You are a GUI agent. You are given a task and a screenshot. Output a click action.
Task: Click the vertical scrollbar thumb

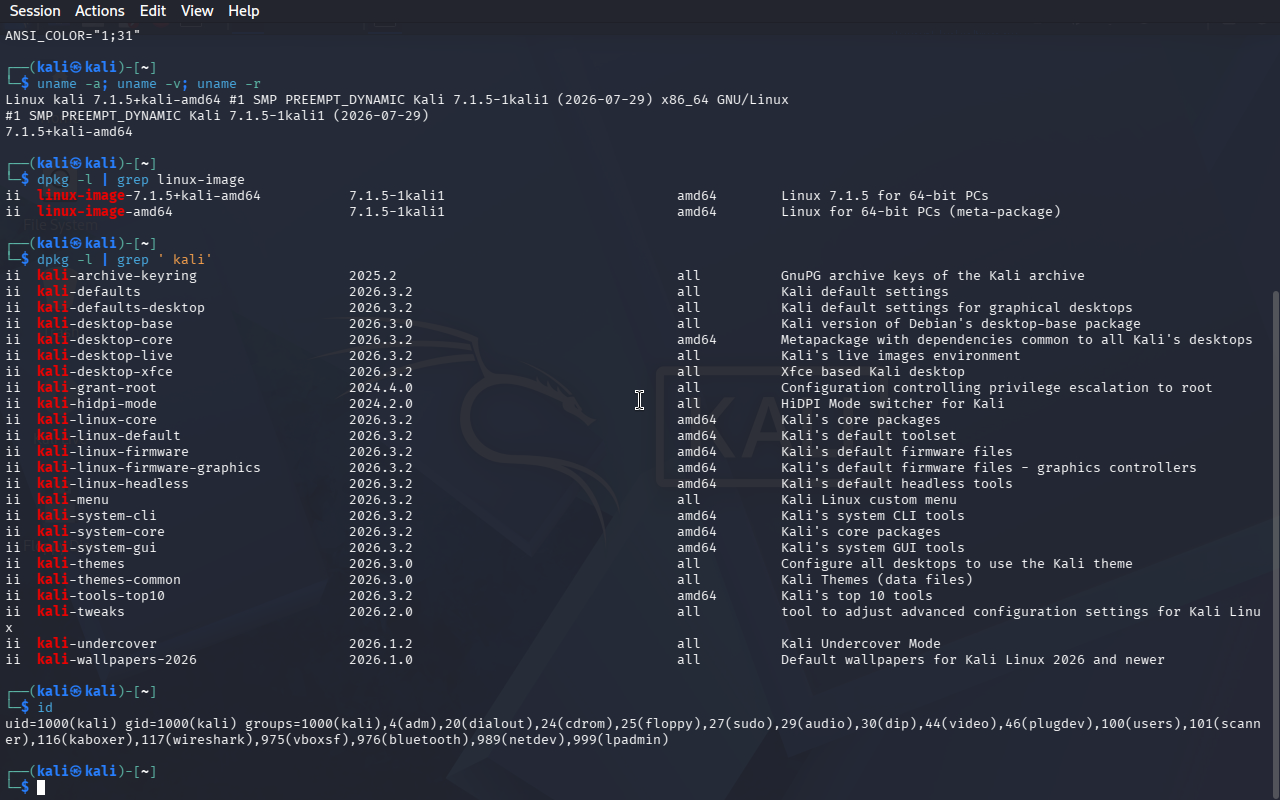pyautogui.click(x=1274, y=545)
